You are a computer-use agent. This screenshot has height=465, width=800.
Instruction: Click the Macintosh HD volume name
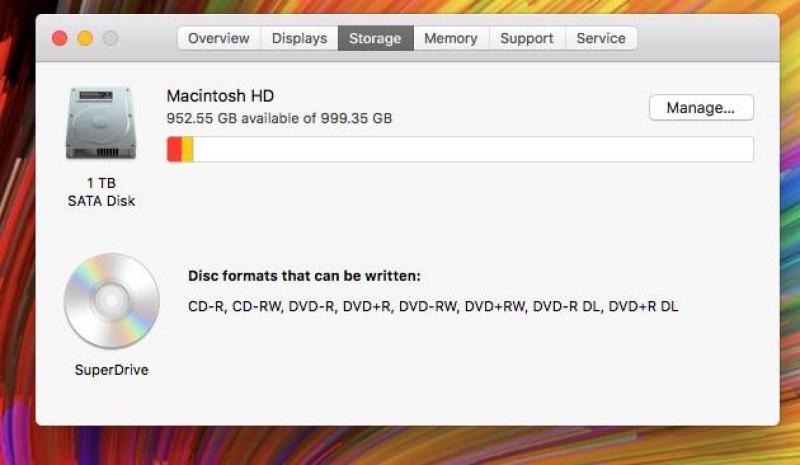pos(220,96)
